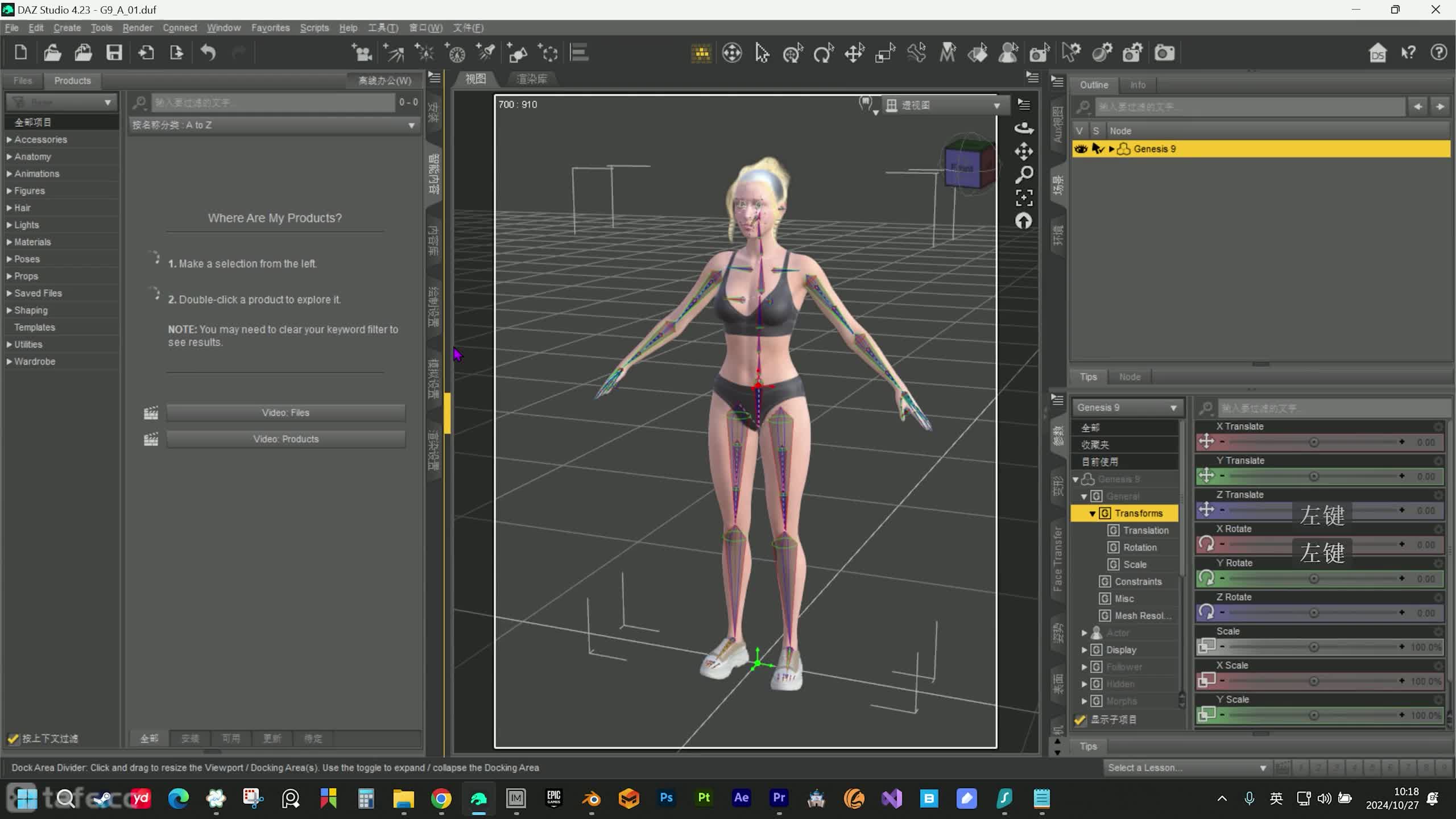Expand the Genesis 9 node in Outline
This screenshot has width=1456, height=819.
pyautogui.click(x=1111, y=149)
